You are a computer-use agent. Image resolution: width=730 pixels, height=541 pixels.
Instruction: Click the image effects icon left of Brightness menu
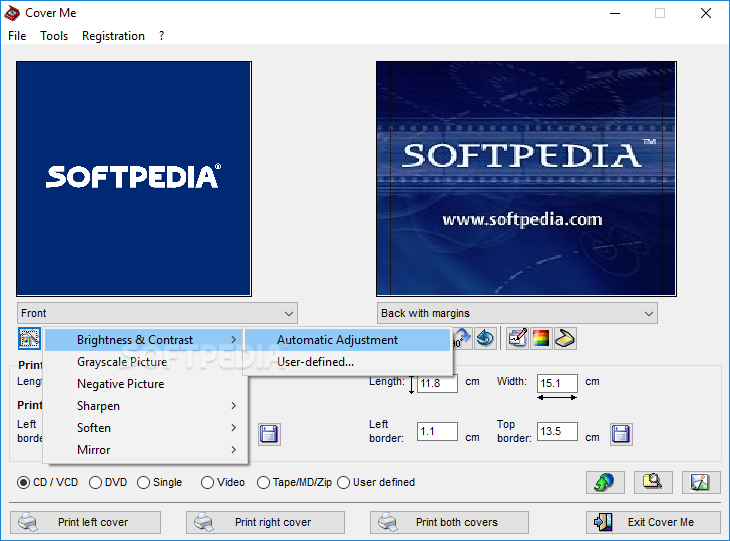(x=29, y=338)
